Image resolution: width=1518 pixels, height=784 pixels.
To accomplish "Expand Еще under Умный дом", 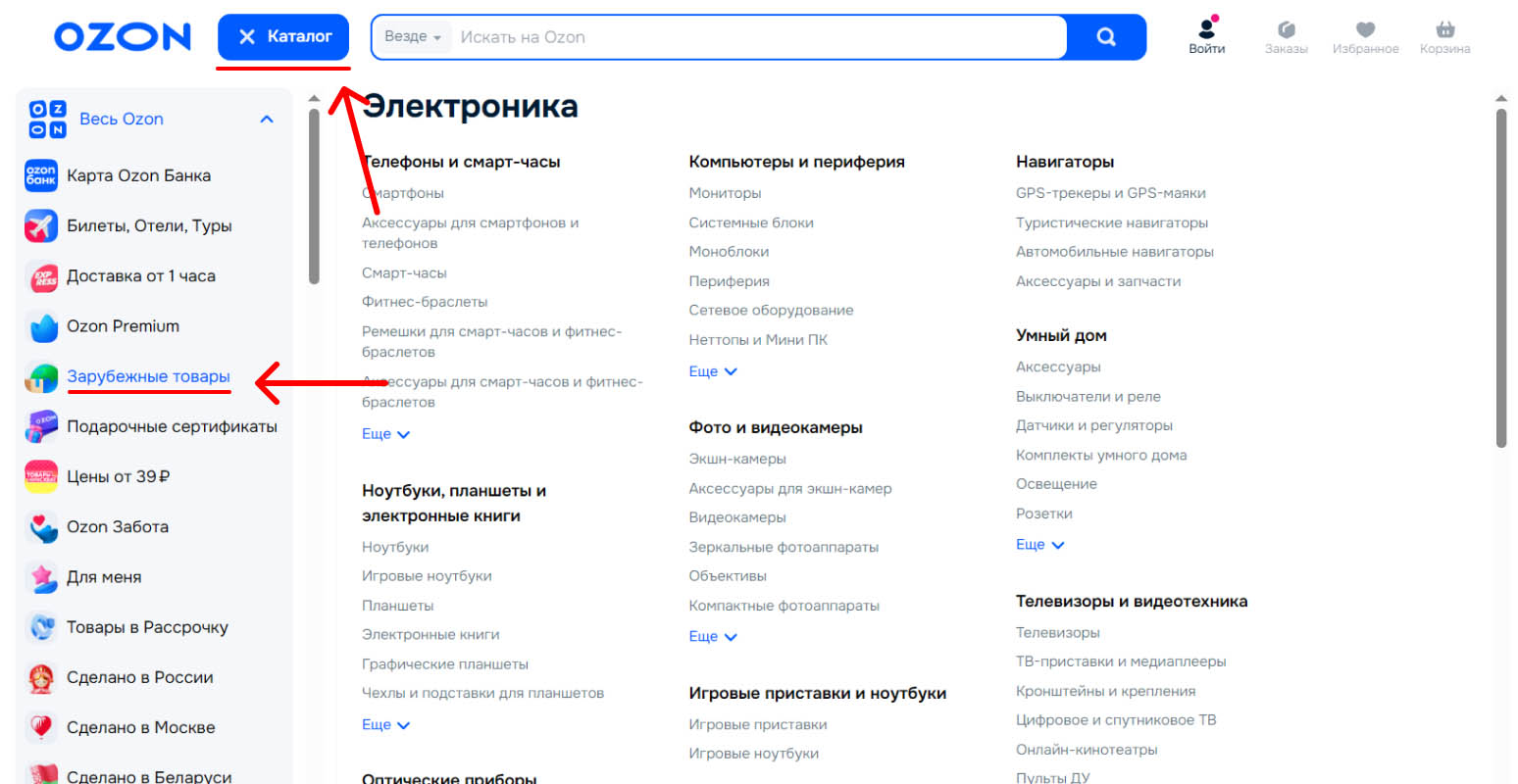I will pos(1039,545).
